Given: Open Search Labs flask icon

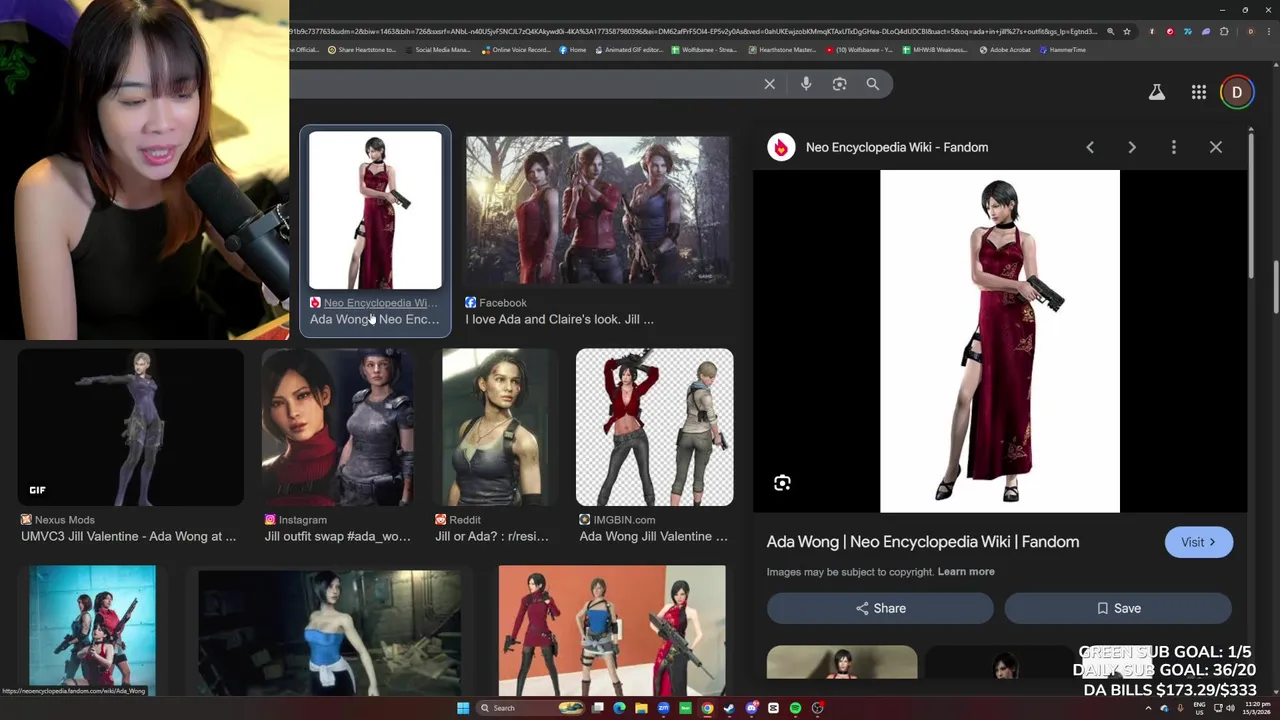Looking at the screenshot, I should coord(1157,92).
